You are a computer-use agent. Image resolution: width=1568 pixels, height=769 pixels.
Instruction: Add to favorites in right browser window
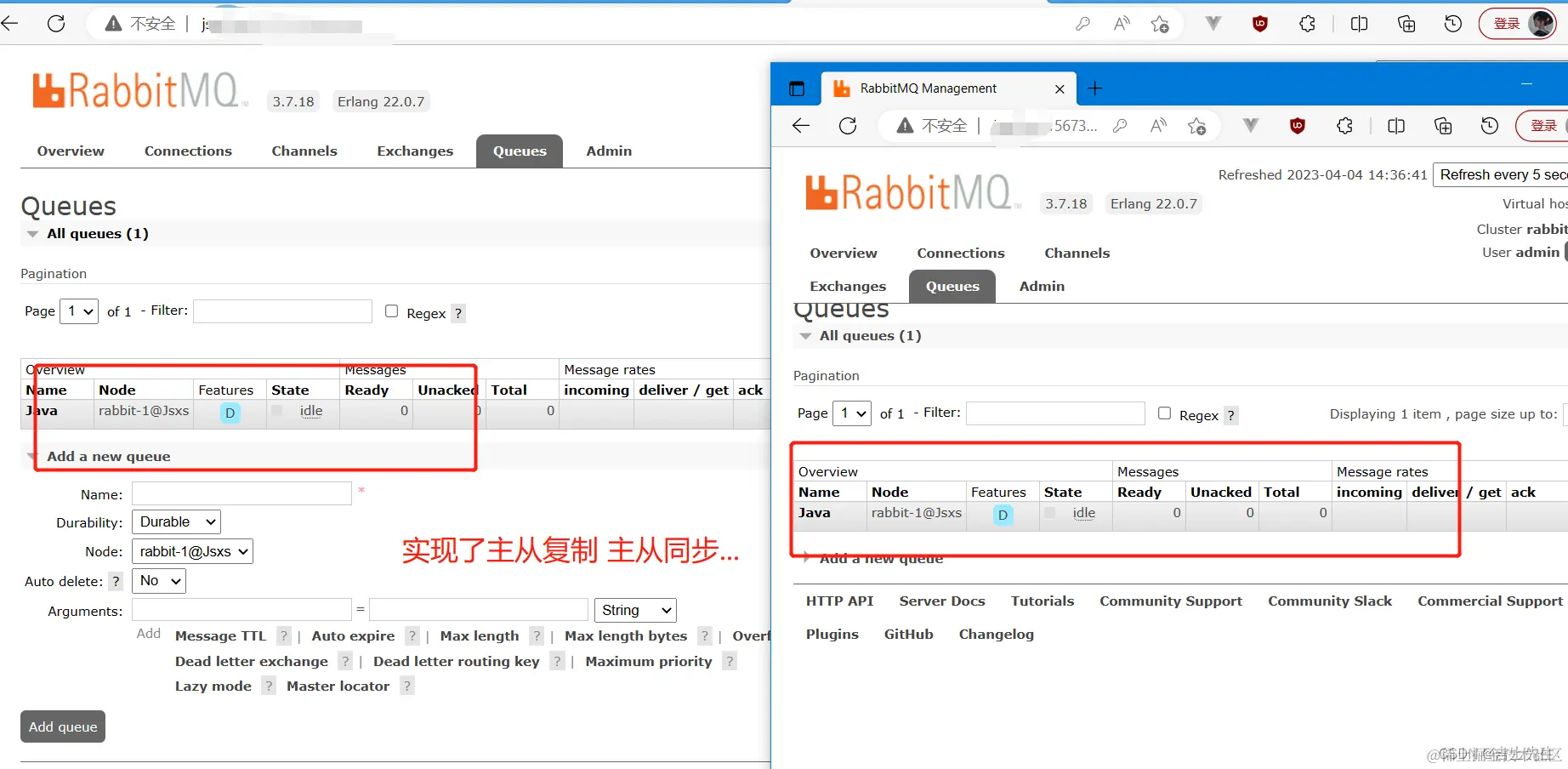point(1197,126)
